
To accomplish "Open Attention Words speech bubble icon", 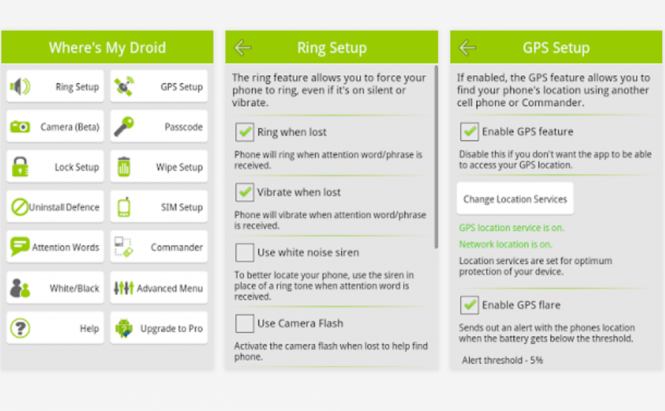I will click(20, 246).
